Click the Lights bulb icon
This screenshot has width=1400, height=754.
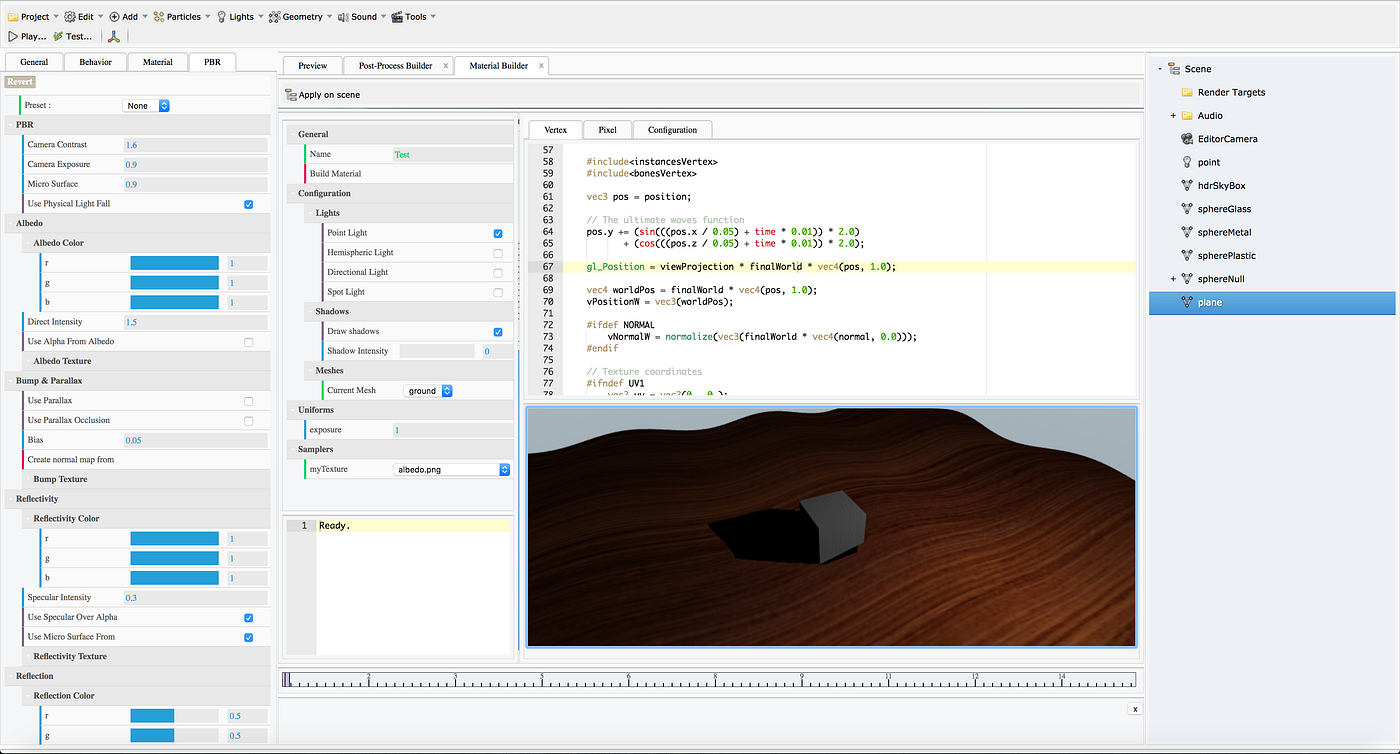[x=222, y=16]
